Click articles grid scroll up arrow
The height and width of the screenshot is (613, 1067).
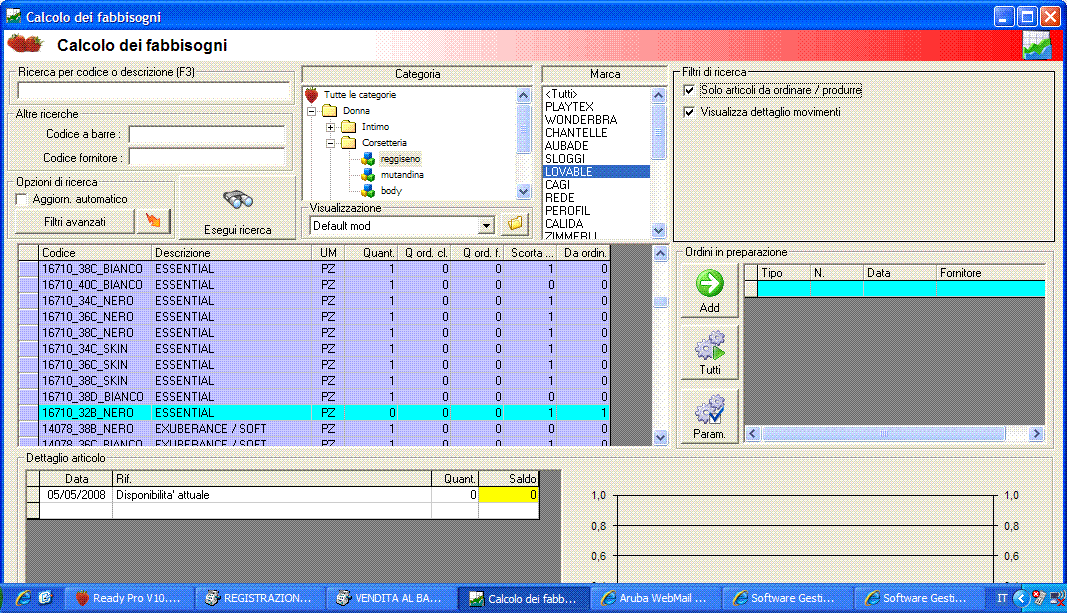tap(660, 254)
